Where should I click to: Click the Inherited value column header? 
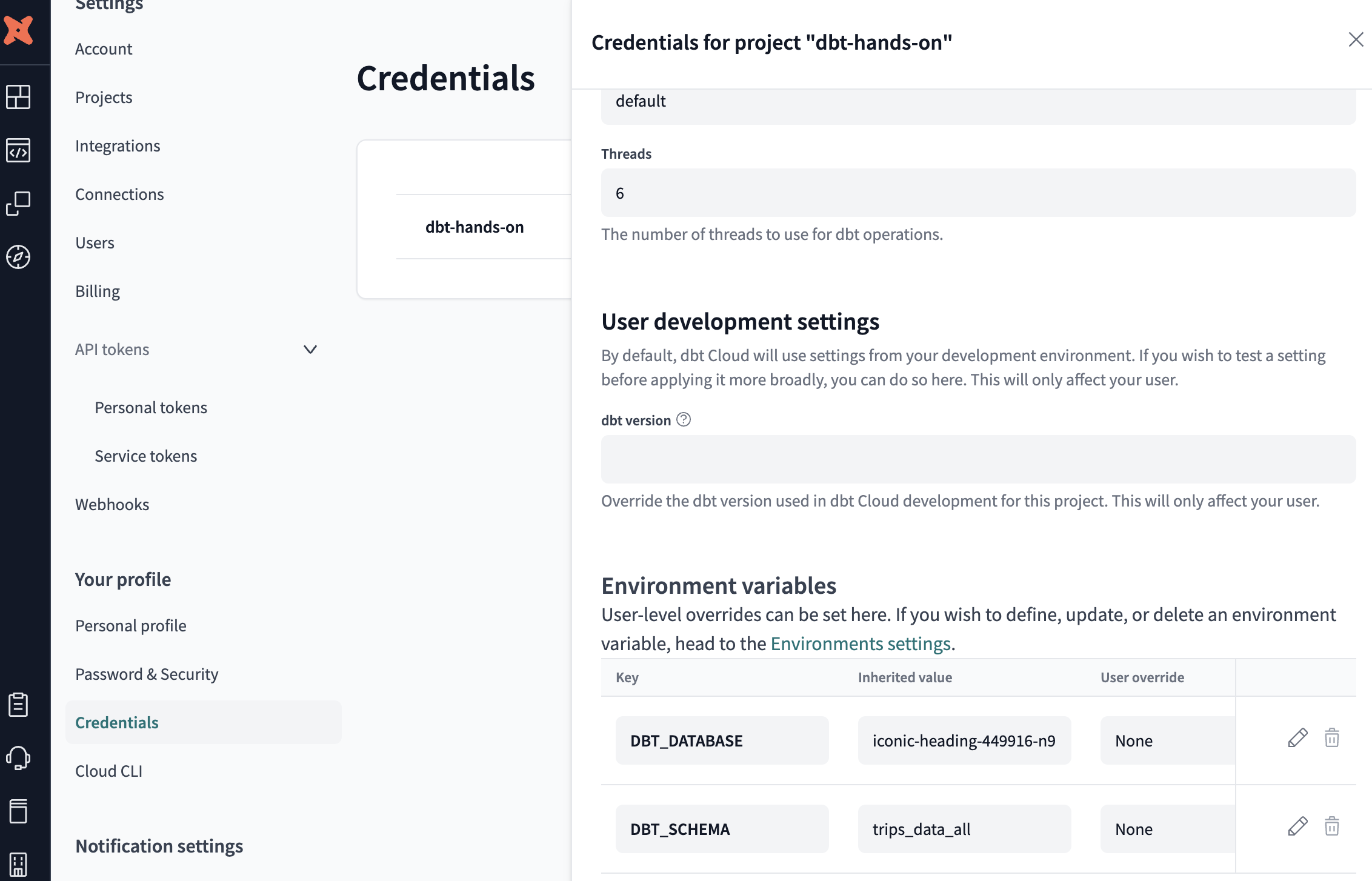(x=905, y=677)
